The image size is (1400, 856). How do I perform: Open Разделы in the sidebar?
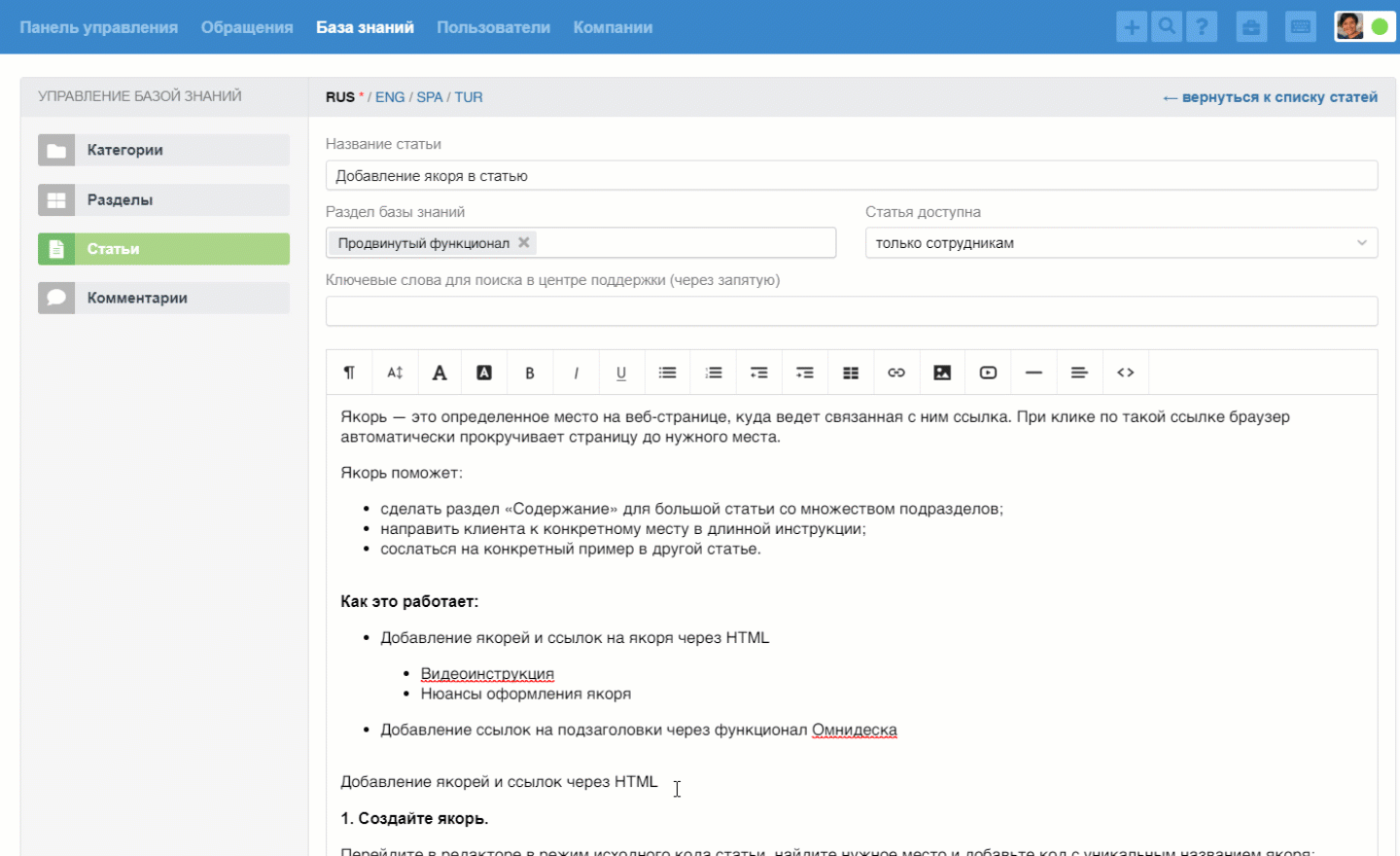(x=163, y=199)
